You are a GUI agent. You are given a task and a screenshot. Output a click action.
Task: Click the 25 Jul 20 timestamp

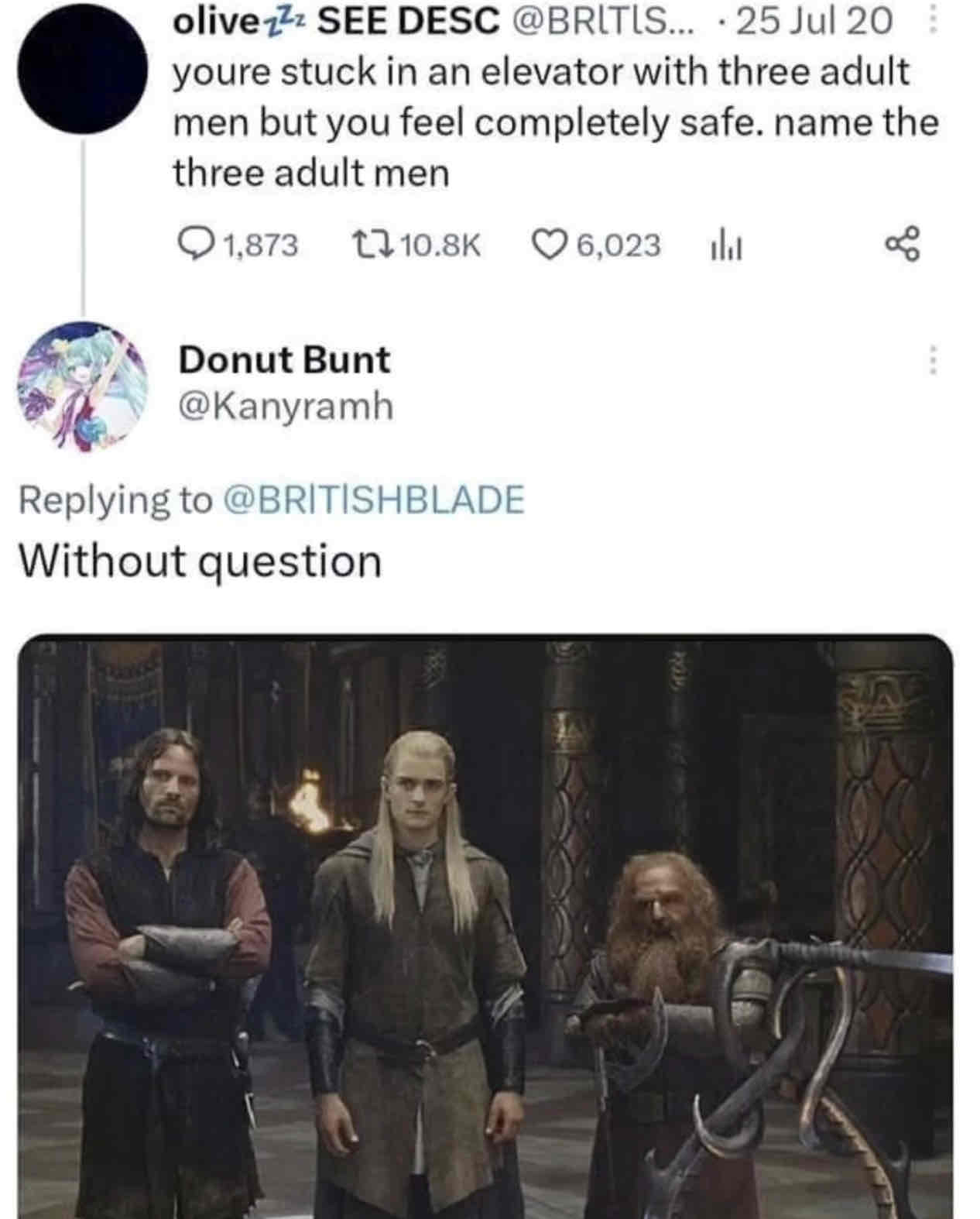813,21
